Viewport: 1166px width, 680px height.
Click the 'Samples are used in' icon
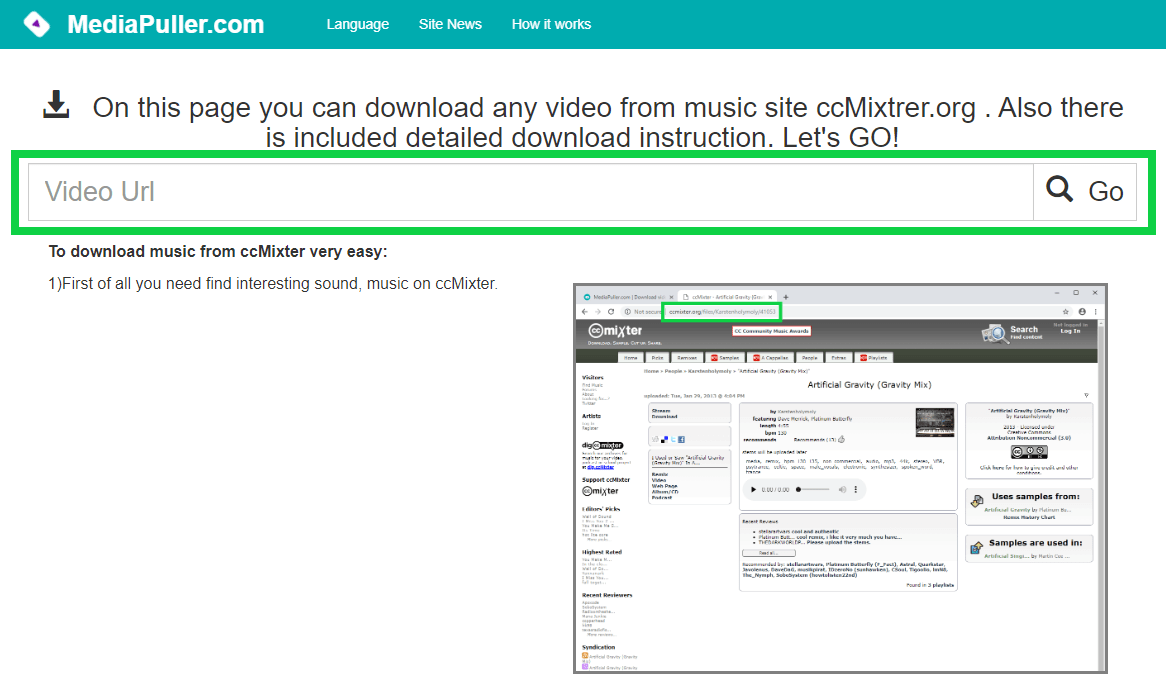click(977, 546)
